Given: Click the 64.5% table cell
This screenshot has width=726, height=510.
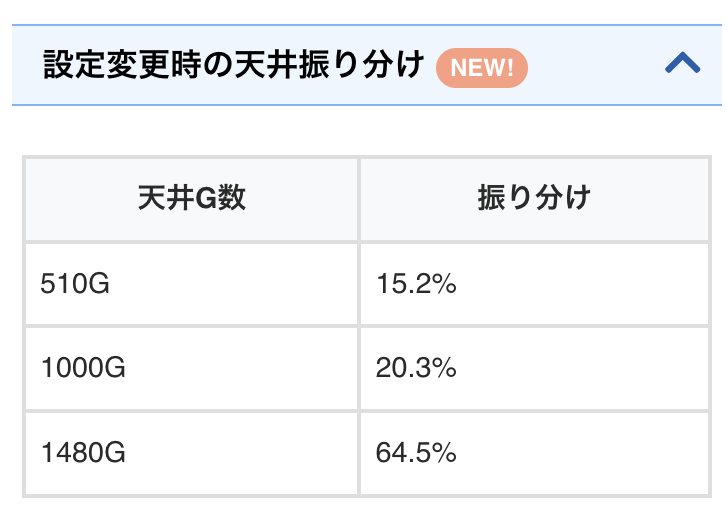Looking at the screenshot, I should [x=534, y=453].
